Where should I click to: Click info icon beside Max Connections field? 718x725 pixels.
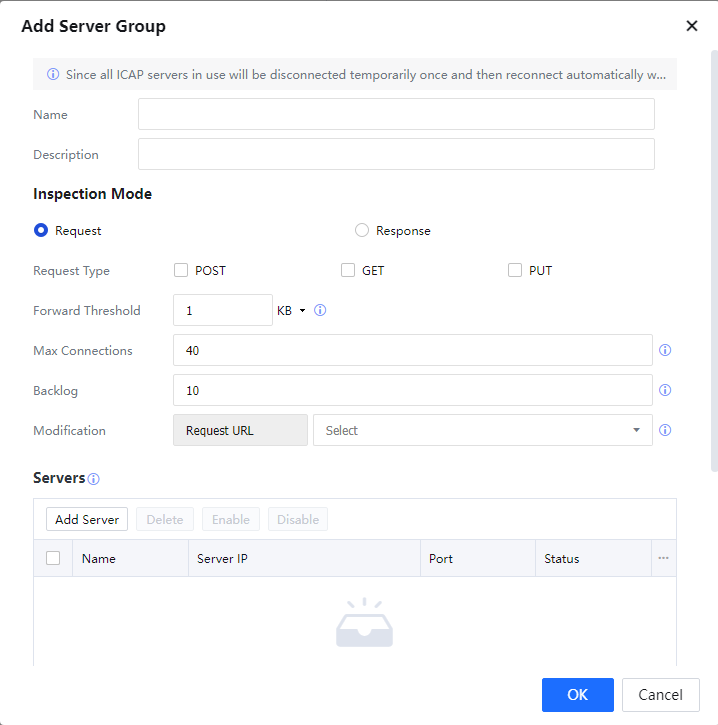(665, 351)
